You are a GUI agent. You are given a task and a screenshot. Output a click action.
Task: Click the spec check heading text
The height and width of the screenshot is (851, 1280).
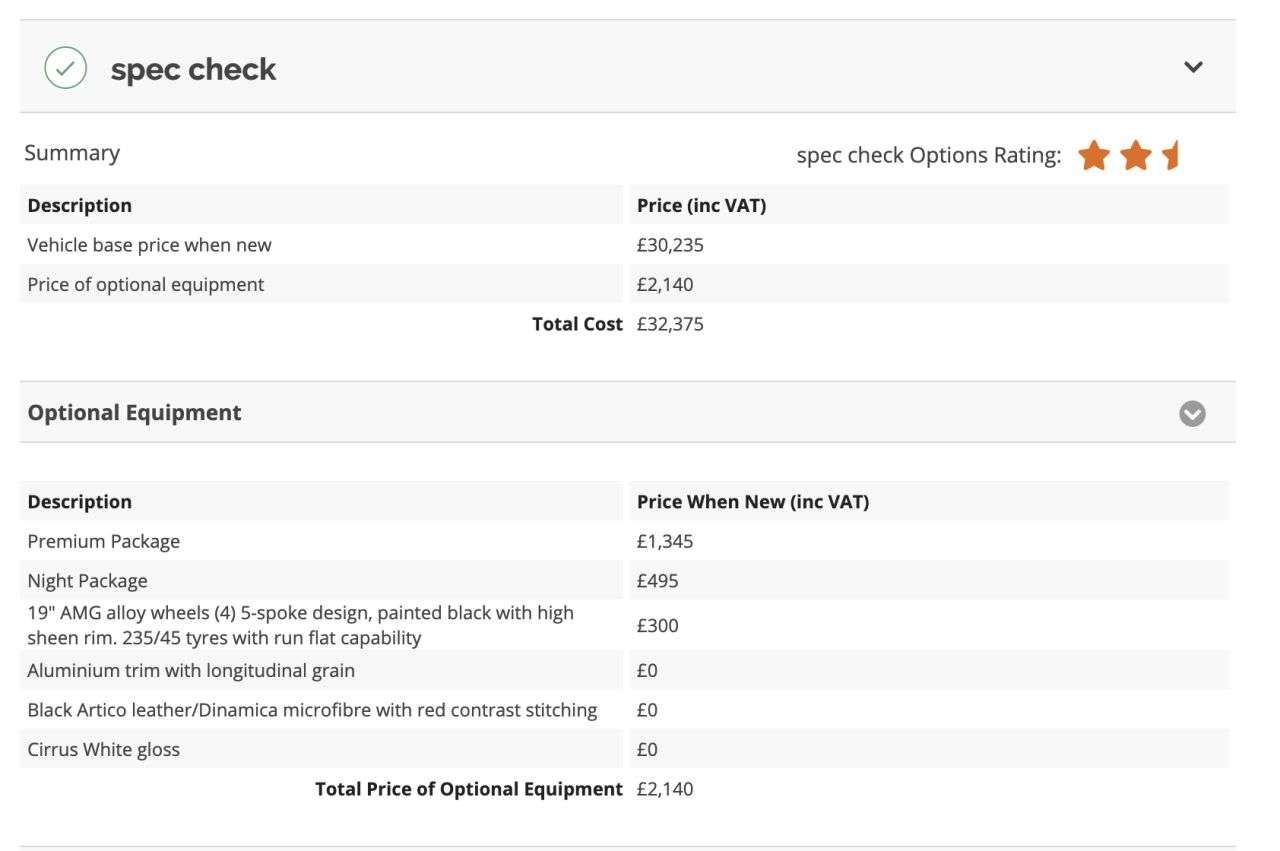coord(193,69)
